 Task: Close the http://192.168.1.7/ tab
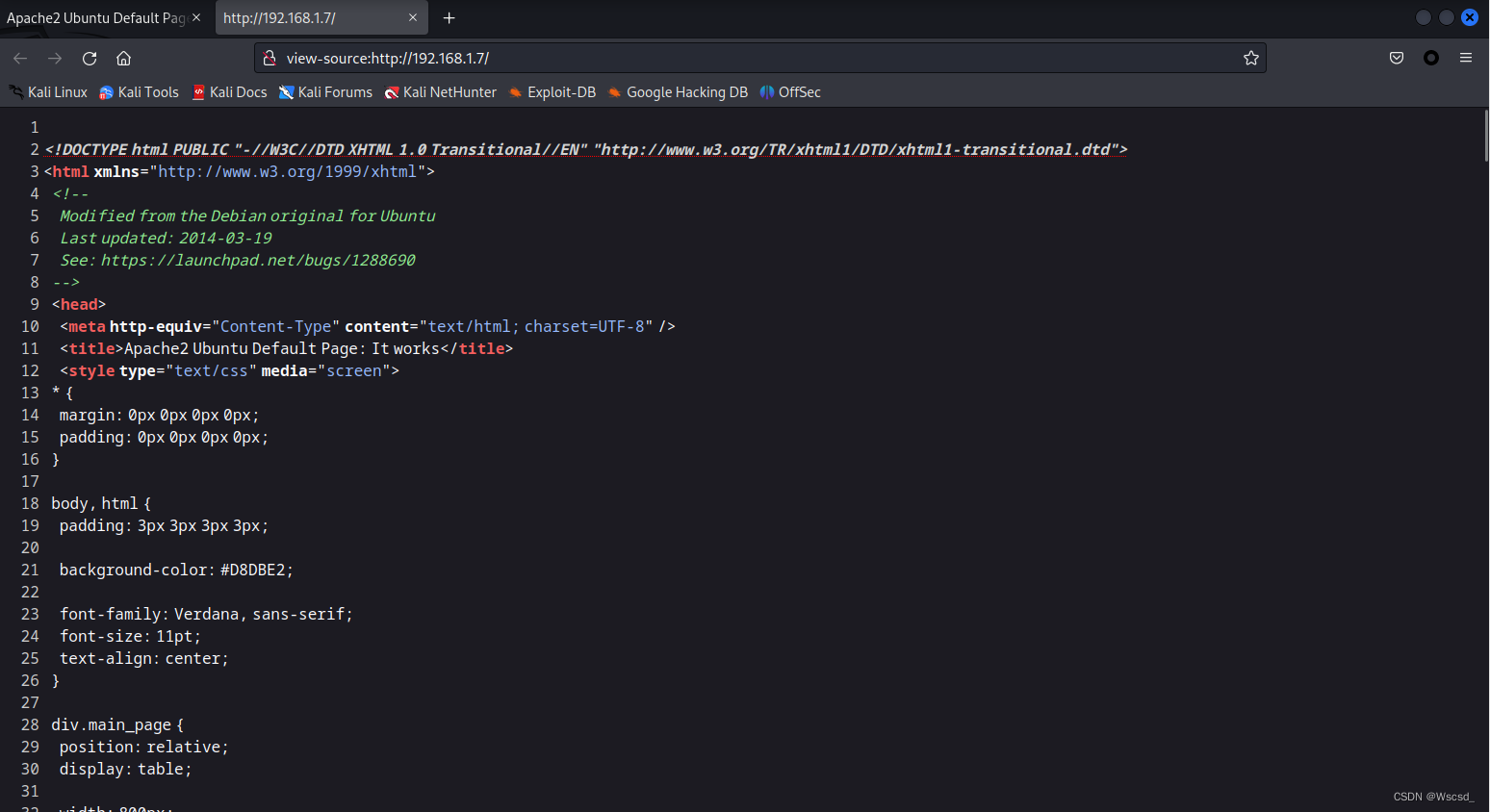click(413, 17)
